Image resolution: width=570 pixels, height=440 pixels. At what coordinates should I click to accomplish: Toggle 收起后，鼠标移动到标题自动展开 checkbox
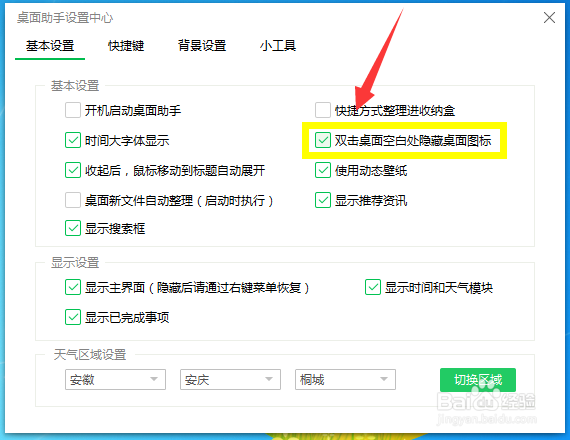73,170
